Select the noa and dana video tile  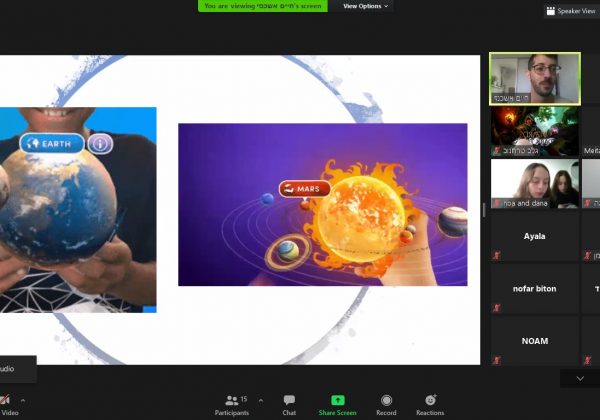pos(535,184)
